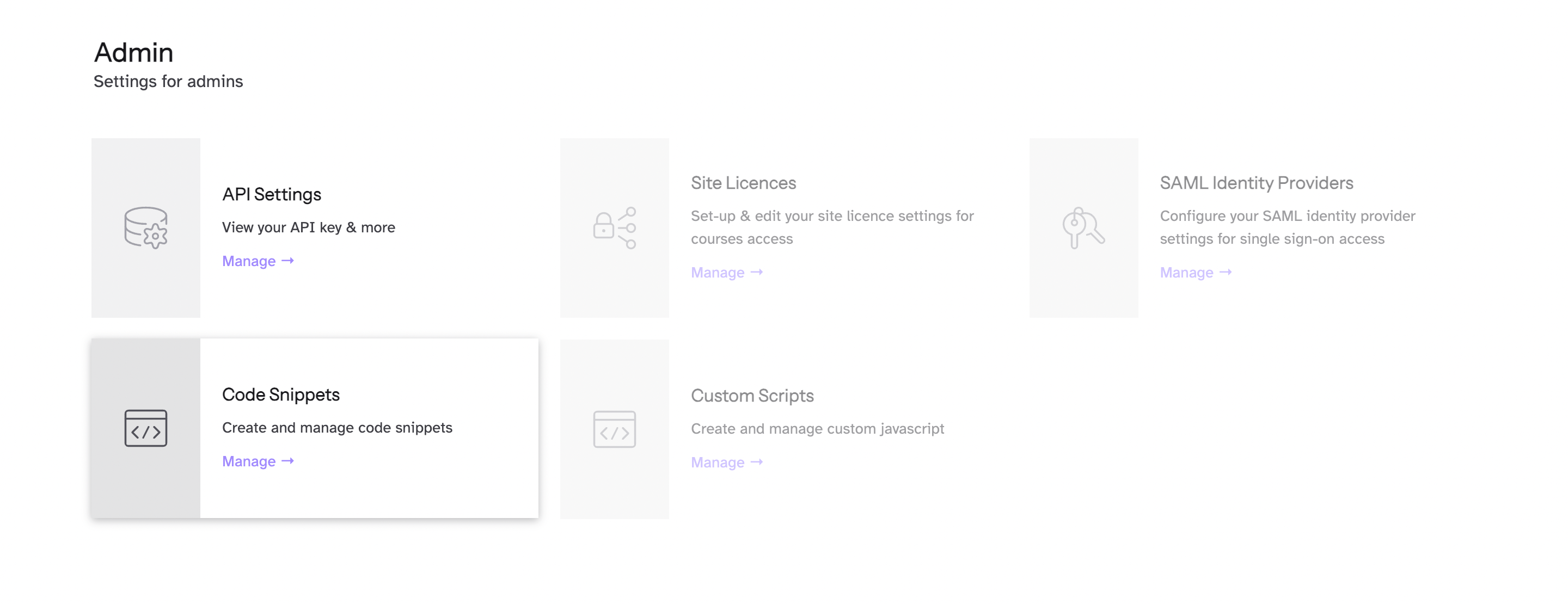Click the Custom Scripts code window icon

tap(614, 429)
